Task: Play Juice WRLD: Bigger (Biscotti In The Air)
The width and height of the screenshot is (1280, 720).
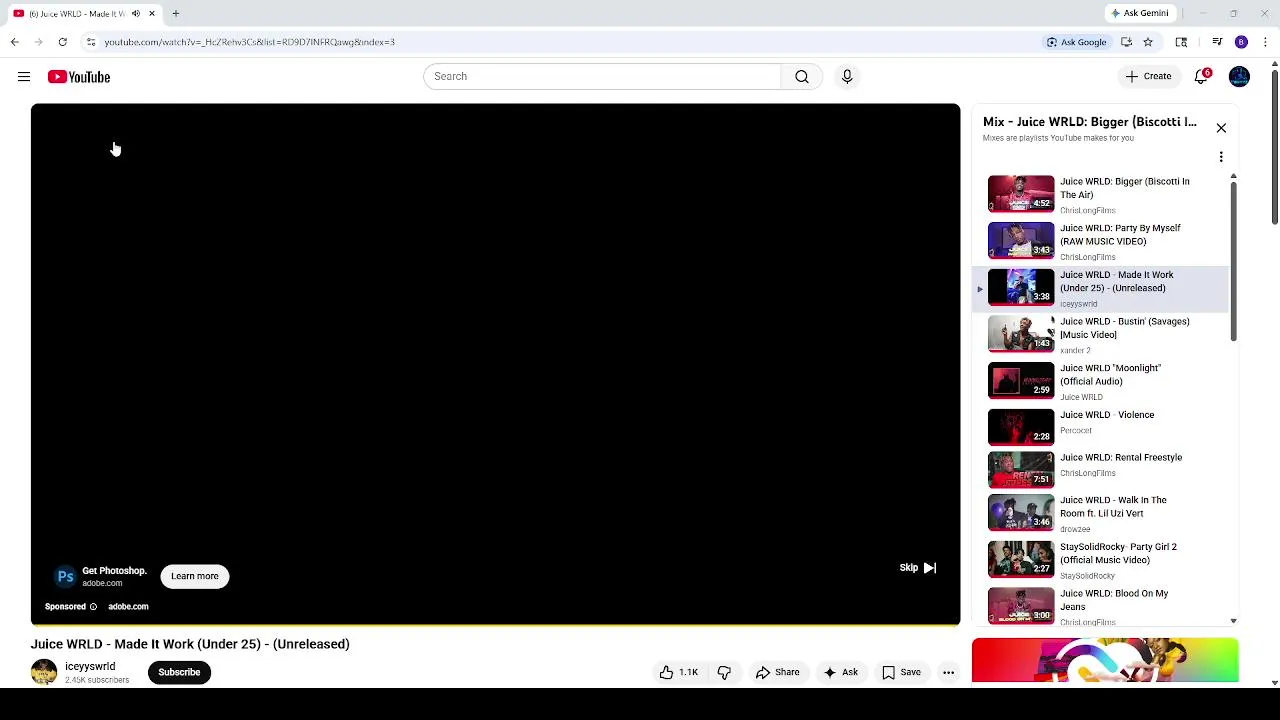Action: 1100,195
